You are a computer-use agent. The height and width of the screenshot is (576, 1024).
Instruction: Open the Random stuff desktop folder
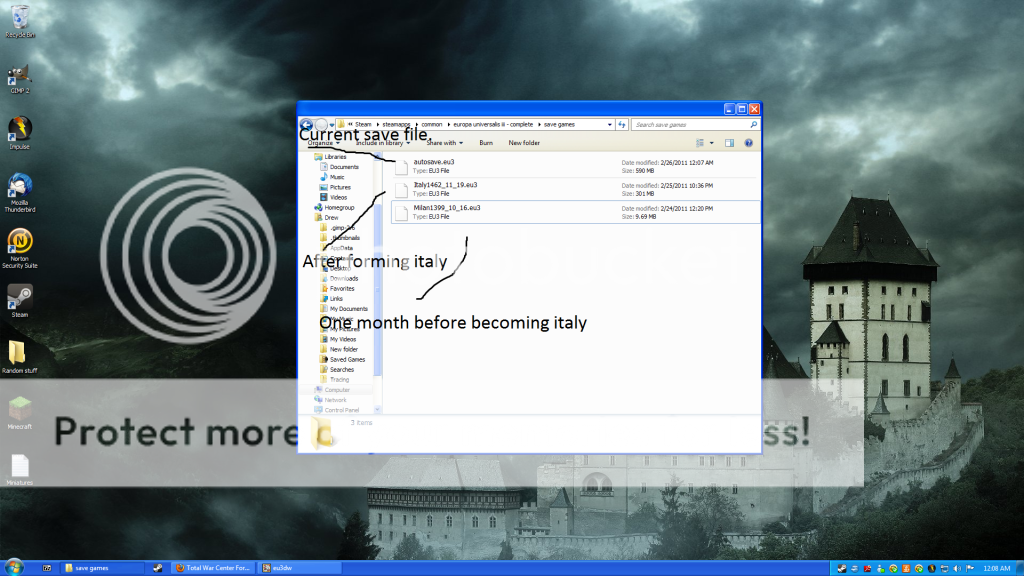click(19, 354)
